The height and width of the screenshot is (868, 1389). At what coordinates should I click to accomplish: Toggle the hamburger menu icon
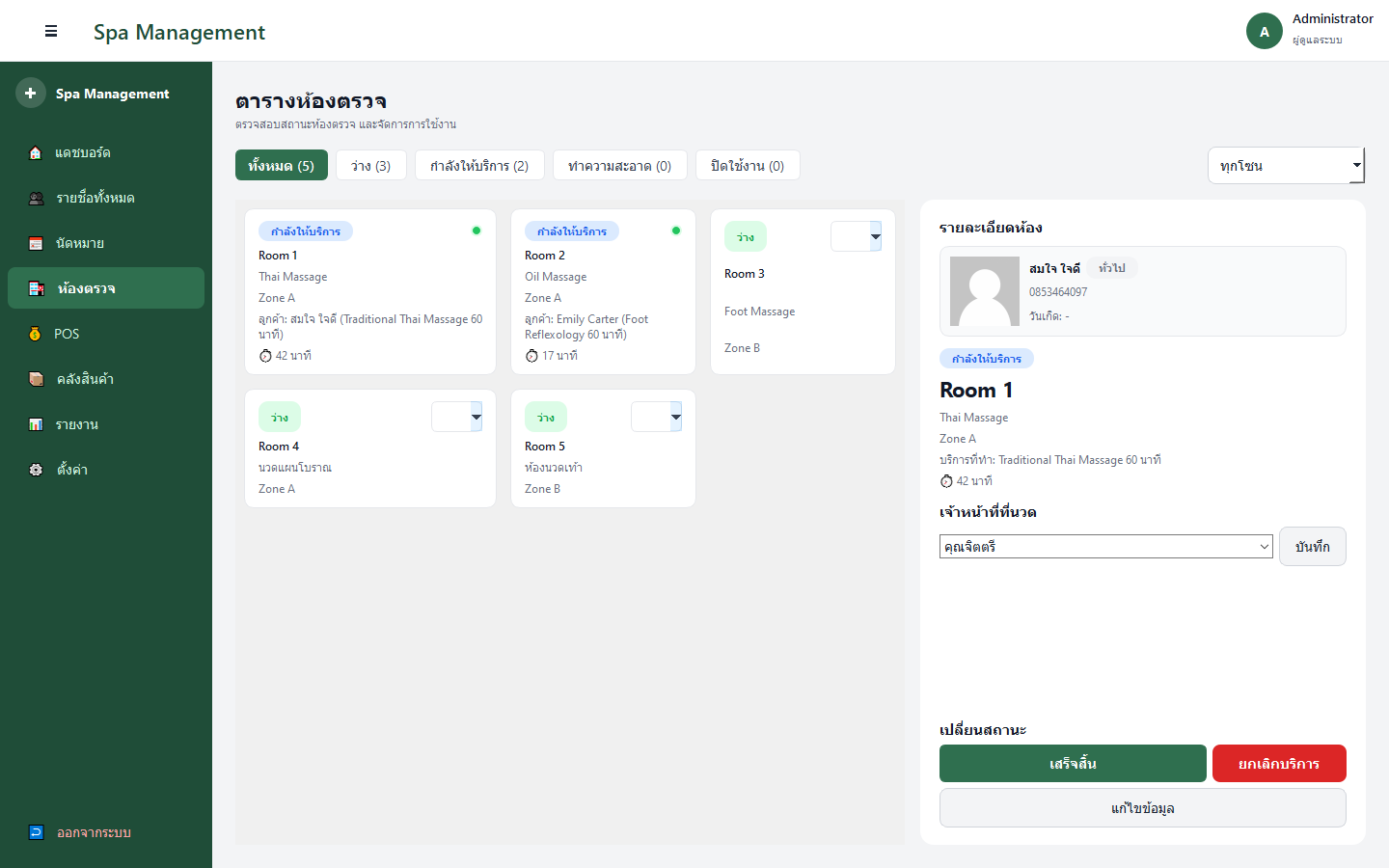[51, 31]
